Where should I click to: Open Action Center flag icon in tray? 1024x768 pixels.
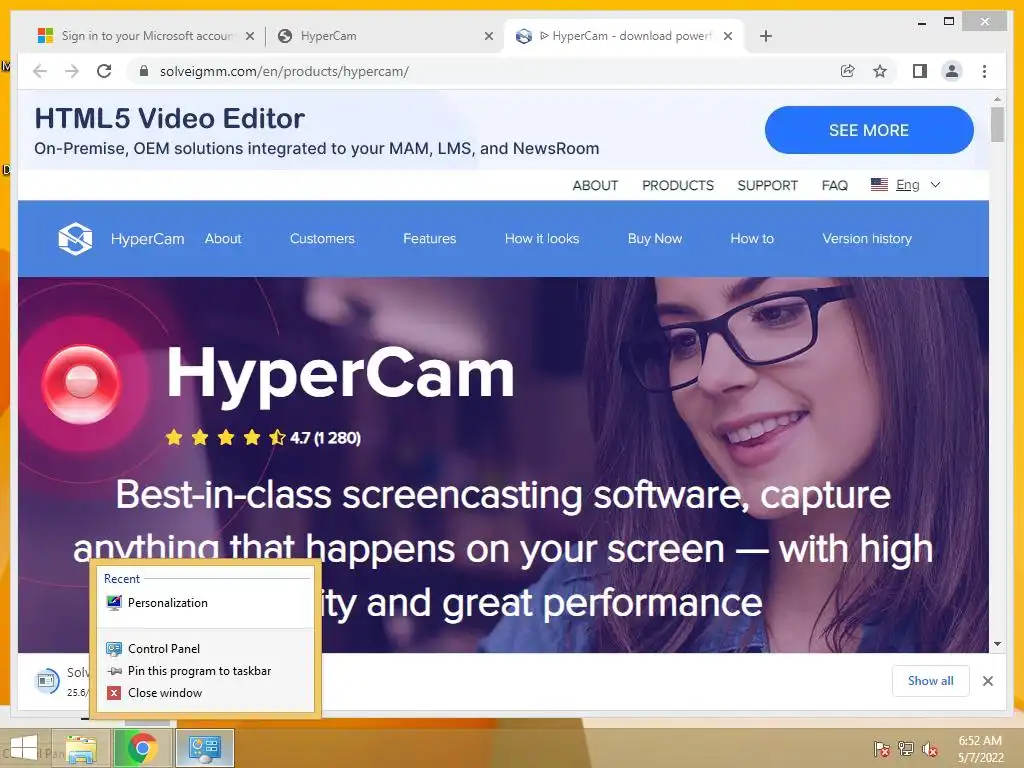[881, 748]
